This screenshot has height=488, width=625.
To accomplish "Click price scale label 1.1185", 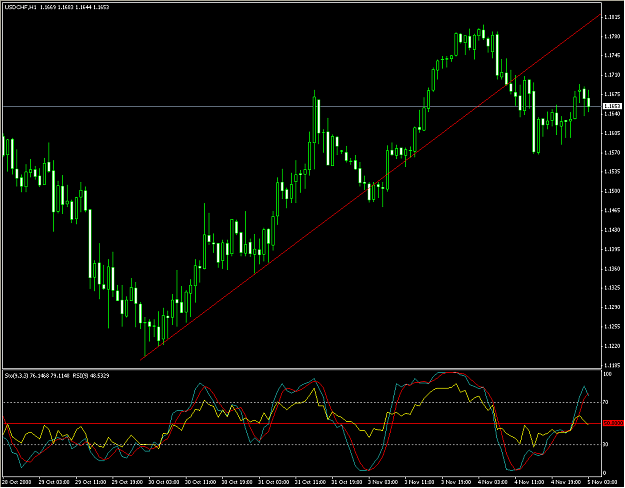I will coord(612,366).
